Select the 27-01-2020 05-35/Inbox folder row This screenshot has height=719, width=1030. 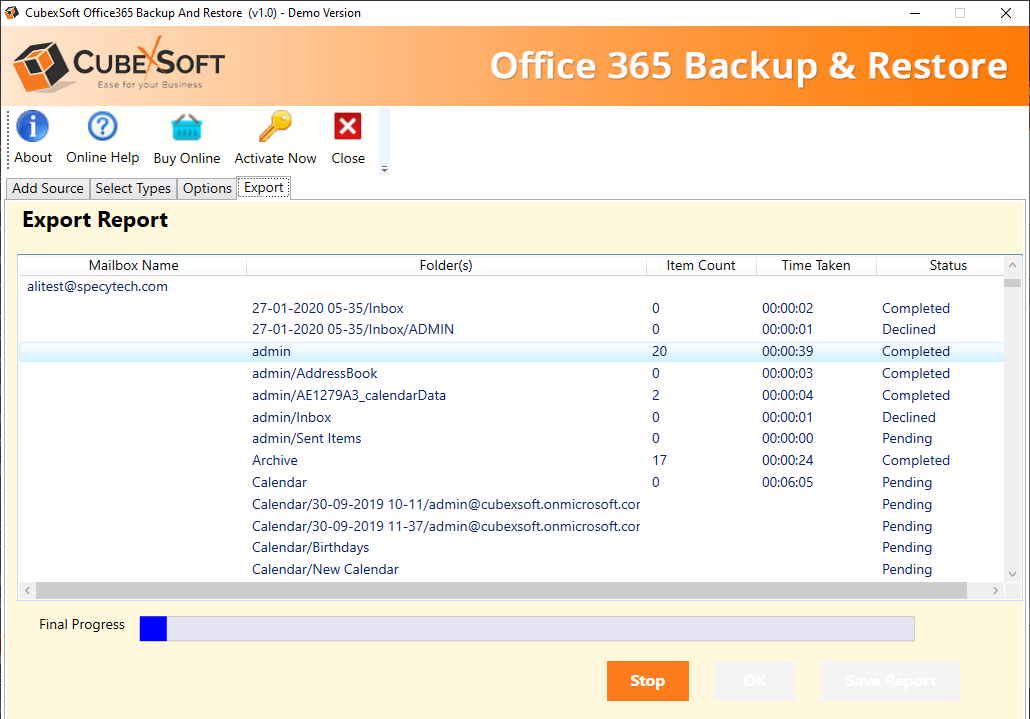511,308
